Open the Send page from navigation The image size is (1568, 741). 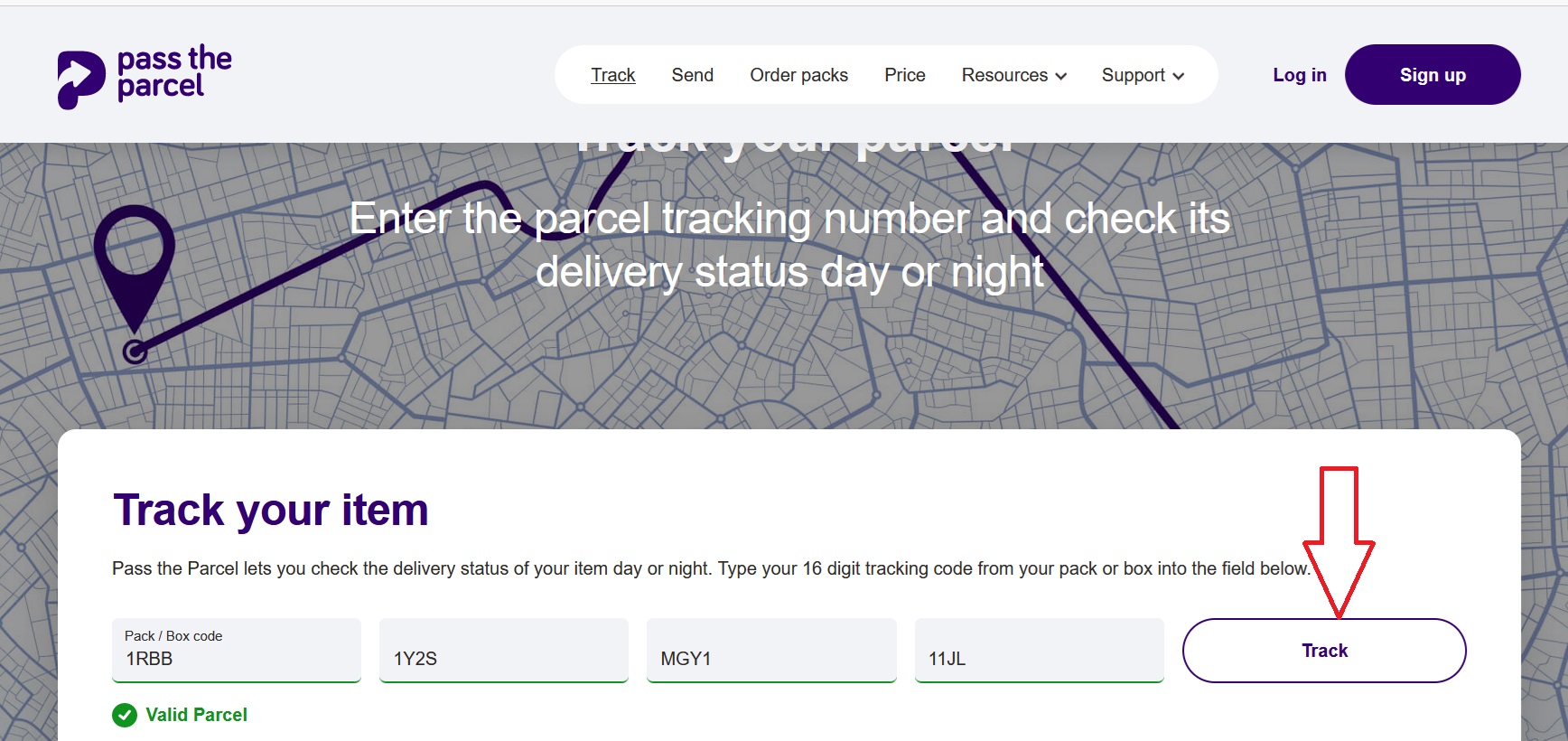(692, 75)
